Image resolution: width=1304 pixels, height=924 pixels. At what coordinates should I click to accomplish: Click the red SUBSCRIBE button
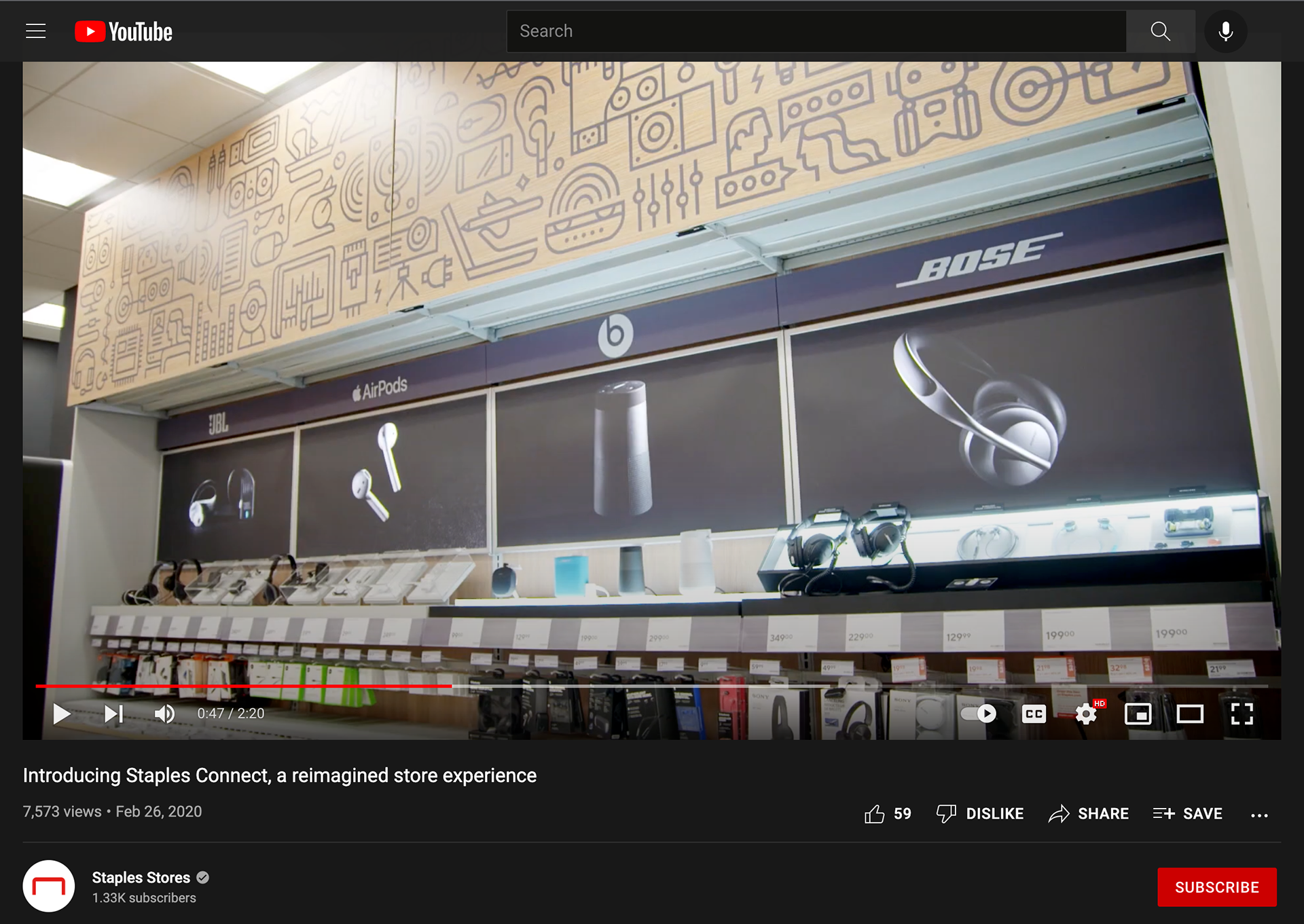click(x=1217, y=887)
